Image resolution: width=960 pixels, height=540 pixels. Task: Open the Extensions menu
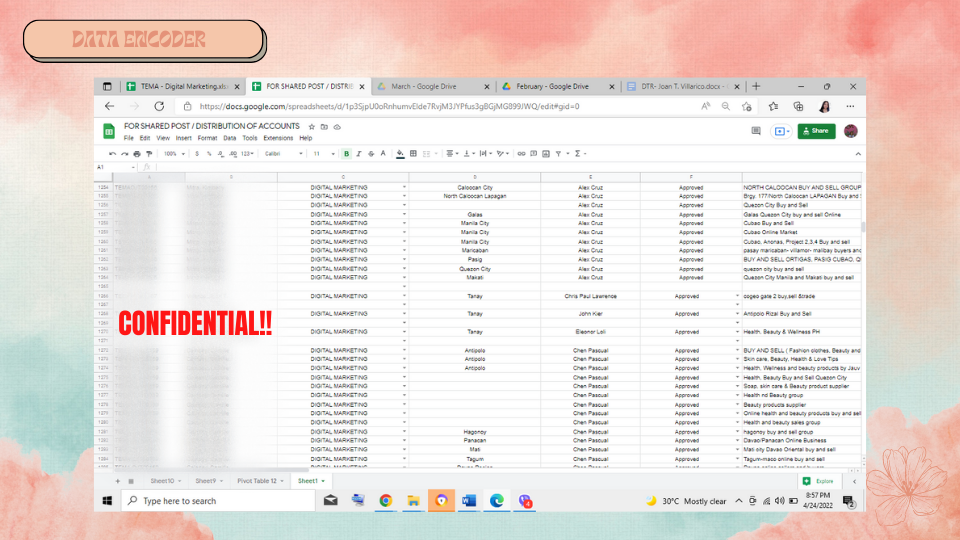(x=278, y=138)
